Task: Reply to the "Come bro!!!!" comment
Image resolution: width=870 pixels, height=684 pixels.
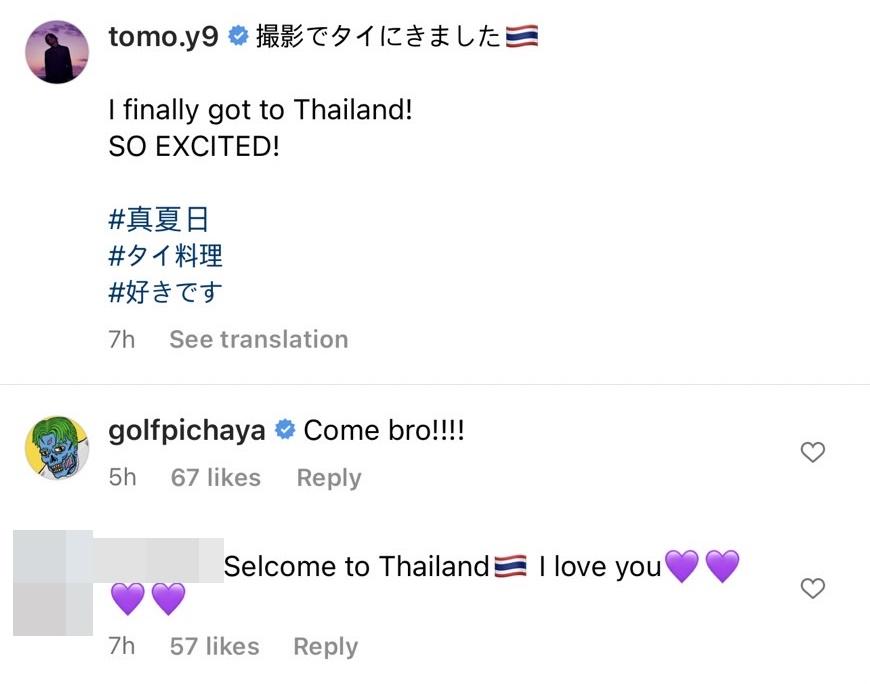Action: [x=328, y=478]
